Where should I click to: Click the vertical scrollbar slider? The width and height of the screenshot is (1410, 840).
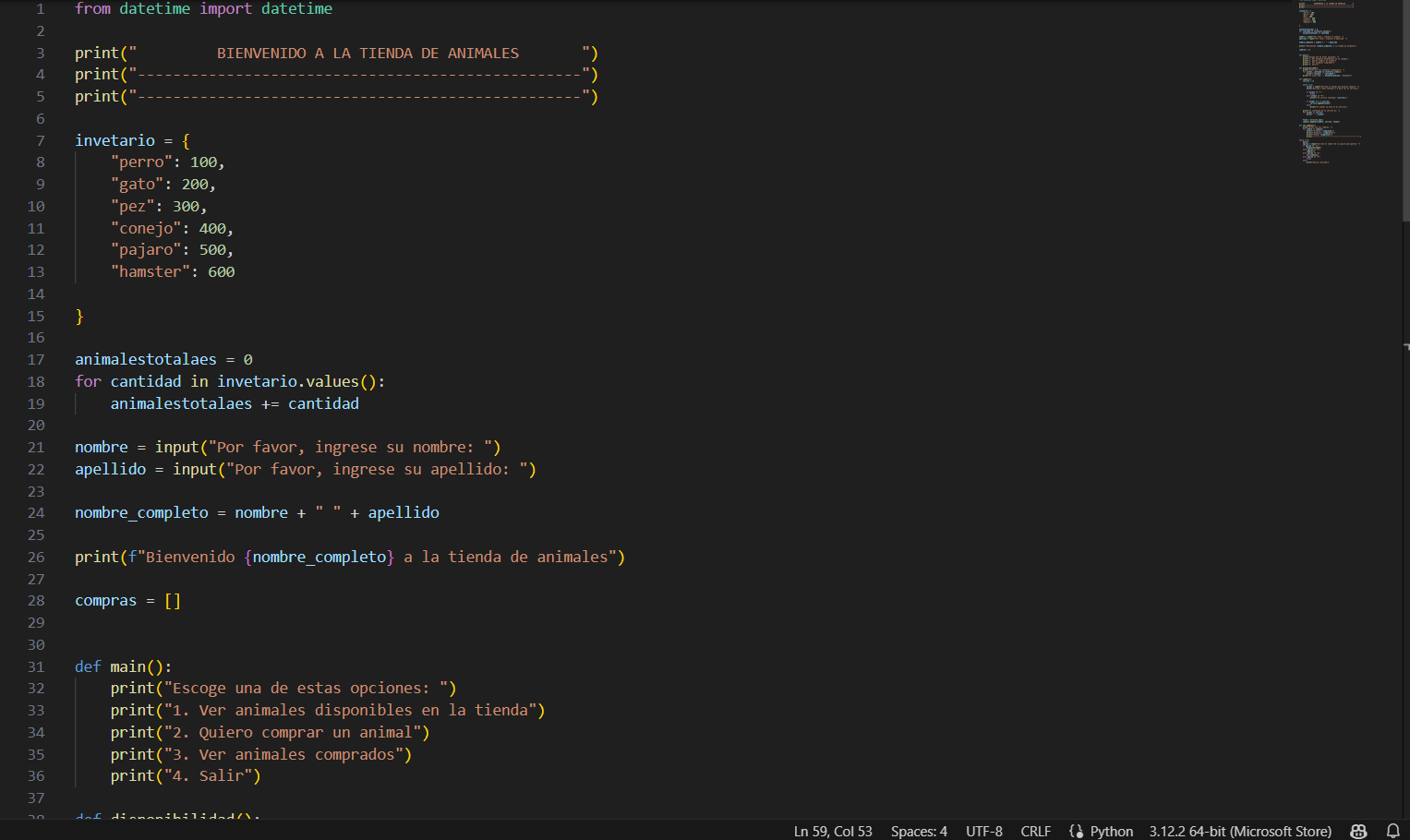coord(1405,111)
